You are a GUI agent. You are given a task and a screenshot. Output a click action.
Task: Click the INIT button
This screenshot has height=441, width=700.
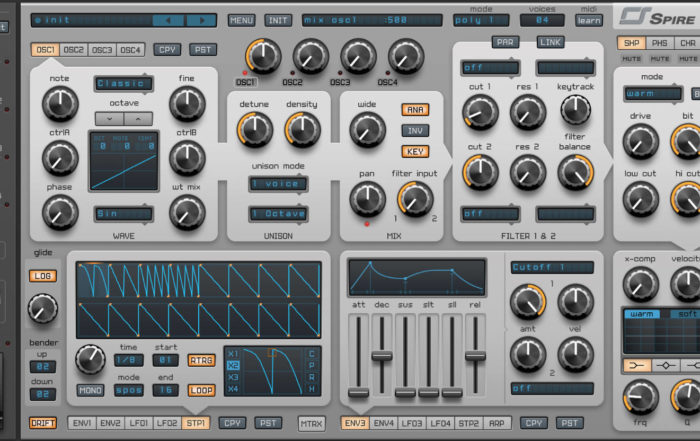pos(278,20)
